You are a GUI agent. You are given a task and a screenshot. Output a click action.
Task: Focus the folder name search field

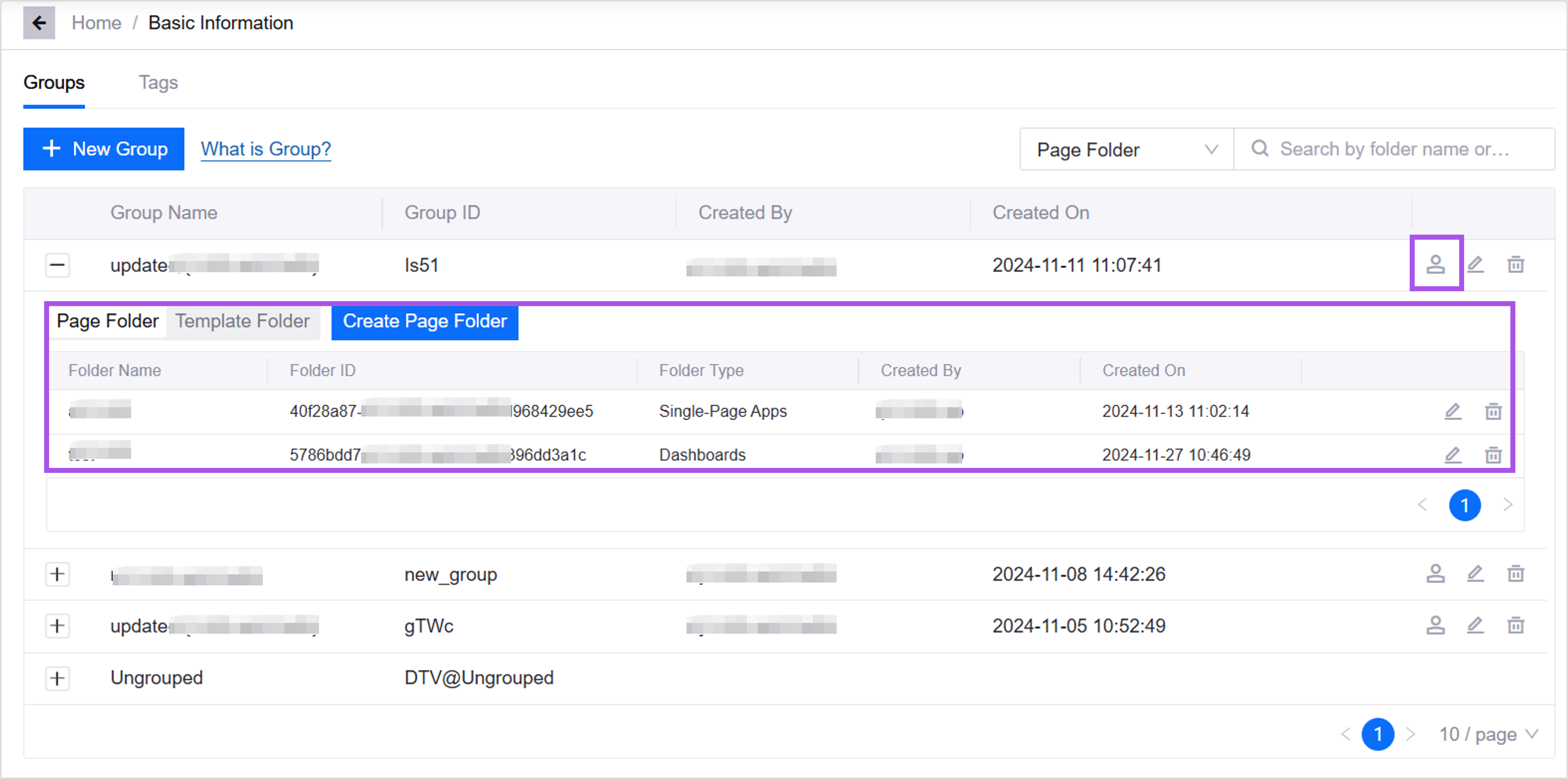coord(1394,149)
